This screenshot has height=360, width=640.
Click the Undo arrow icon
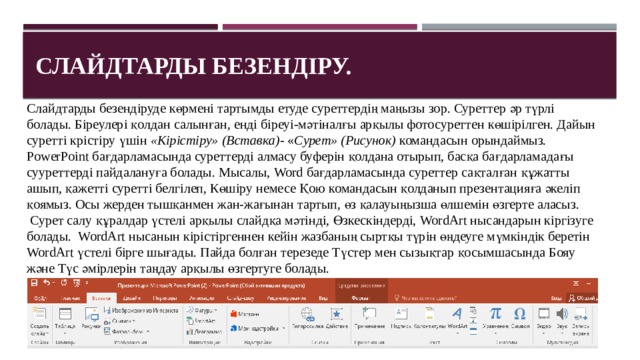[x=47, y=282]
